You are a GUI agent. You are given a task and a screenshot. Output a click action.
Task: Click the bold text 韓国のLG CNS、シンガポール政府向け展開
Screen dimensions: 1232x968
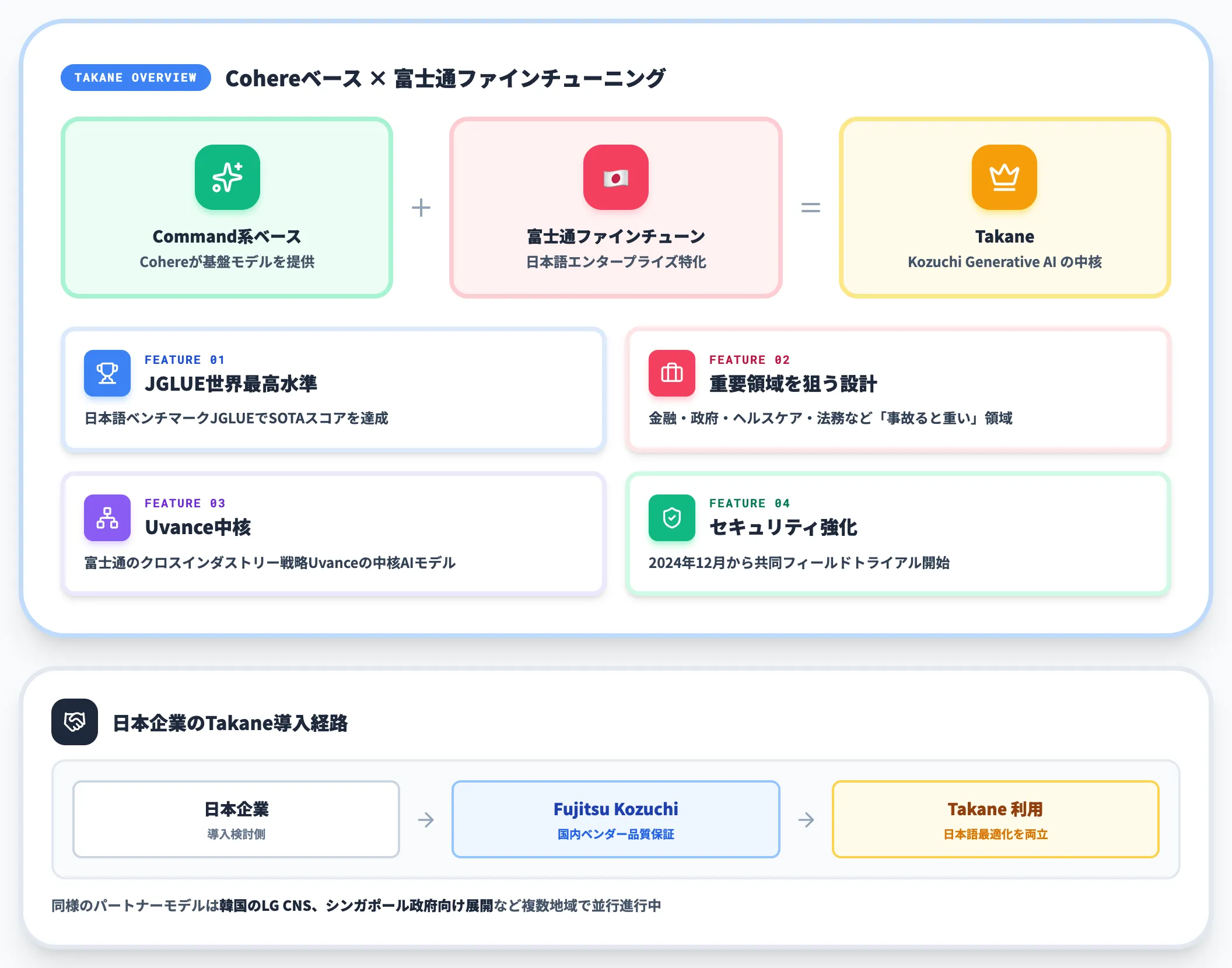[356, 906]
